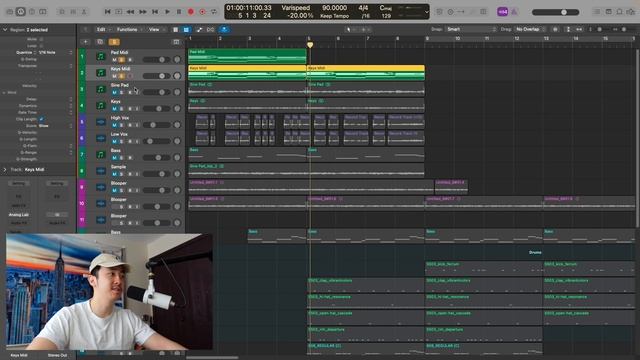Mute the Pad Midi track

coord(114,60)
